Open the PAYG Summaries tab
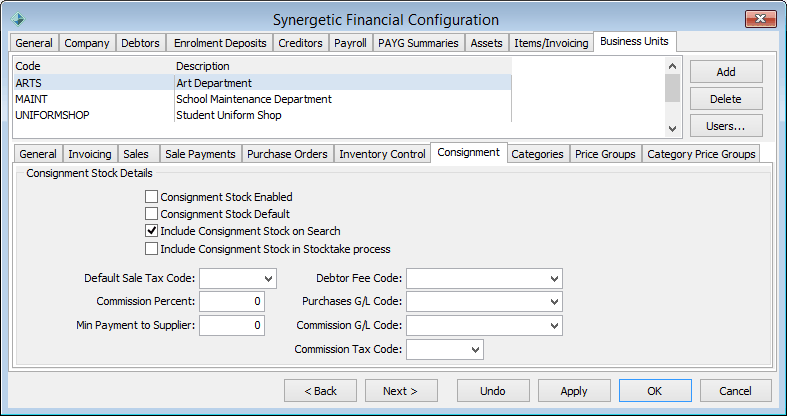This screenshot has height=416, width=787. (x=418, y=43)
